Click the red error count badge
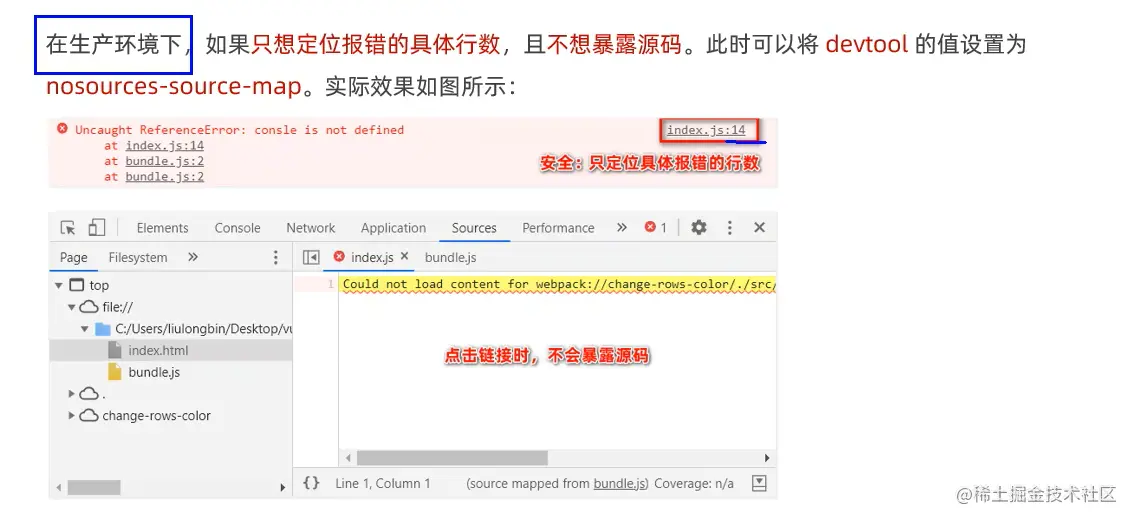Screen dimensions: 1133x521 (655, 228)
